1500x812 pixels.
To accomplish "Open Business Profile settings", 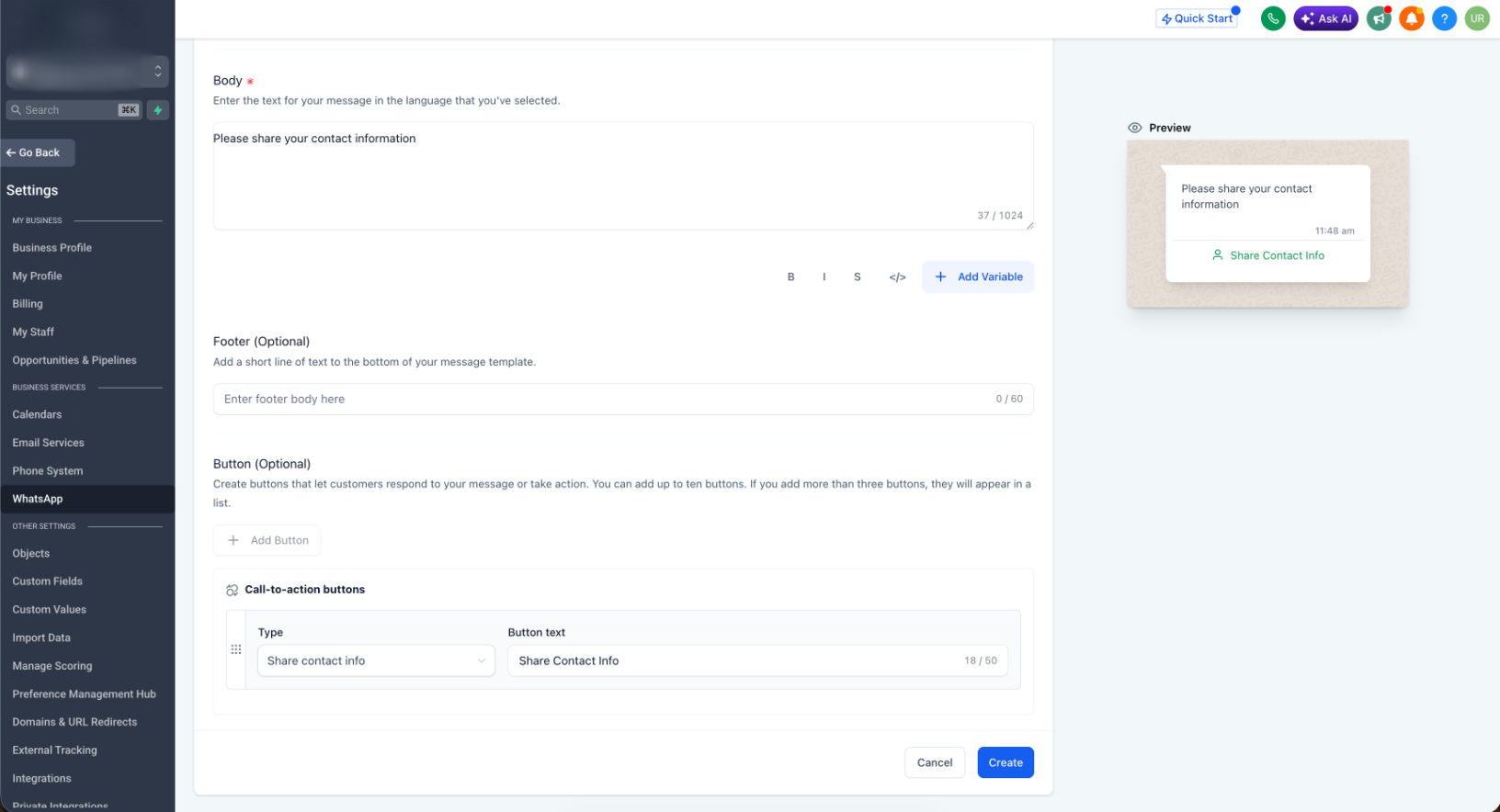I will 52,248.
